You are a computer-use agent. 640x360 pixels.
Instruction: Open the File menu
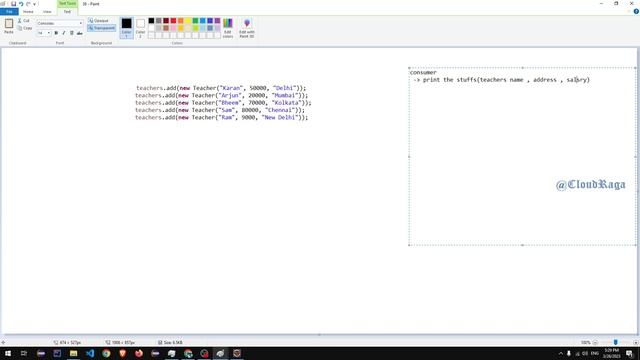coord(9,11)
